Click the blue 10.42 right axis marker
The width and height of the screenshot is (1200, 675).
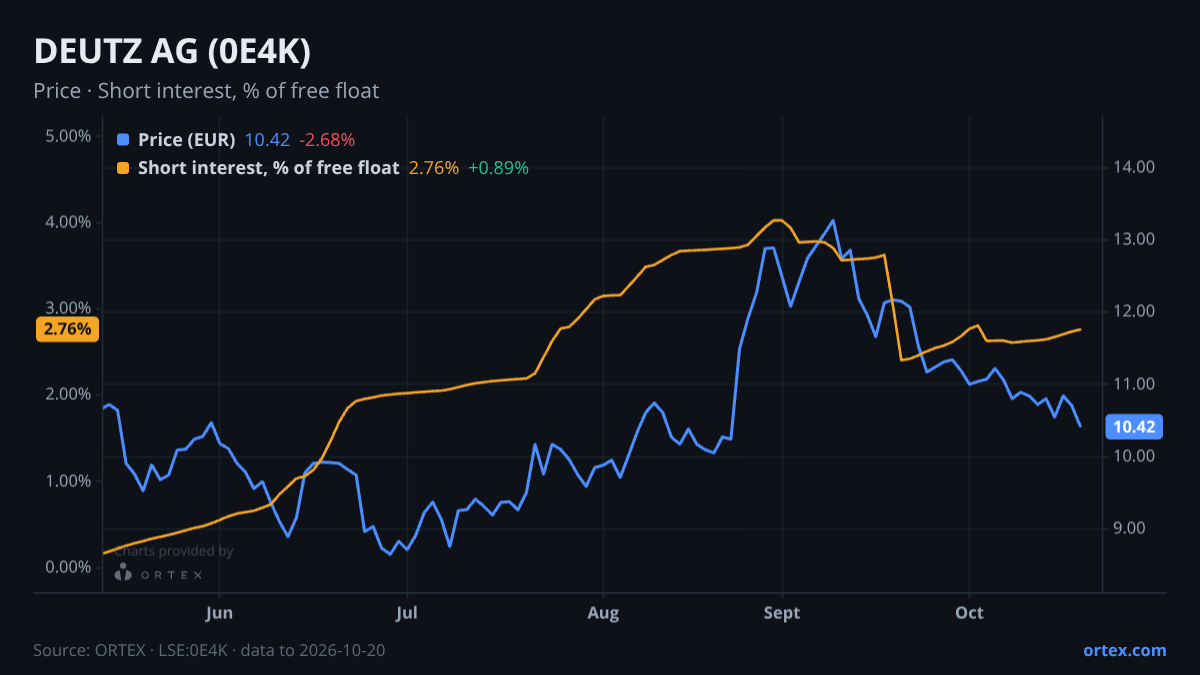(x=1134, y=427)
